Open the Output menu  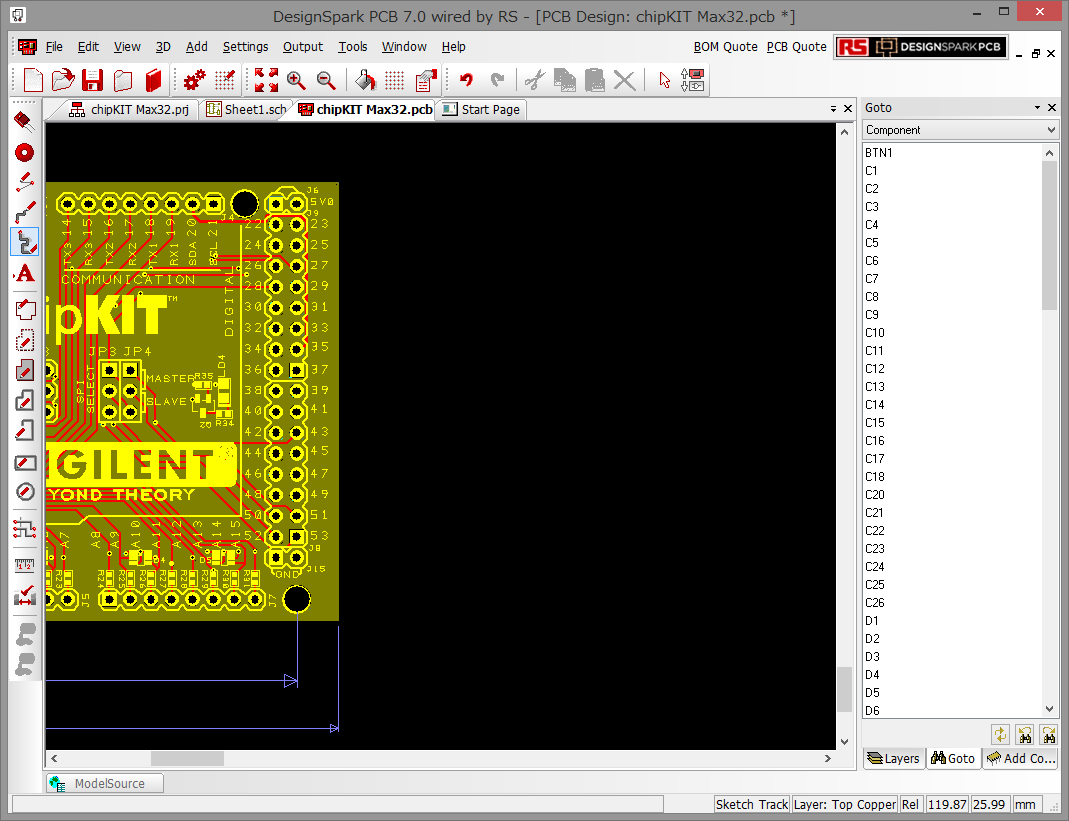(303, 46)
